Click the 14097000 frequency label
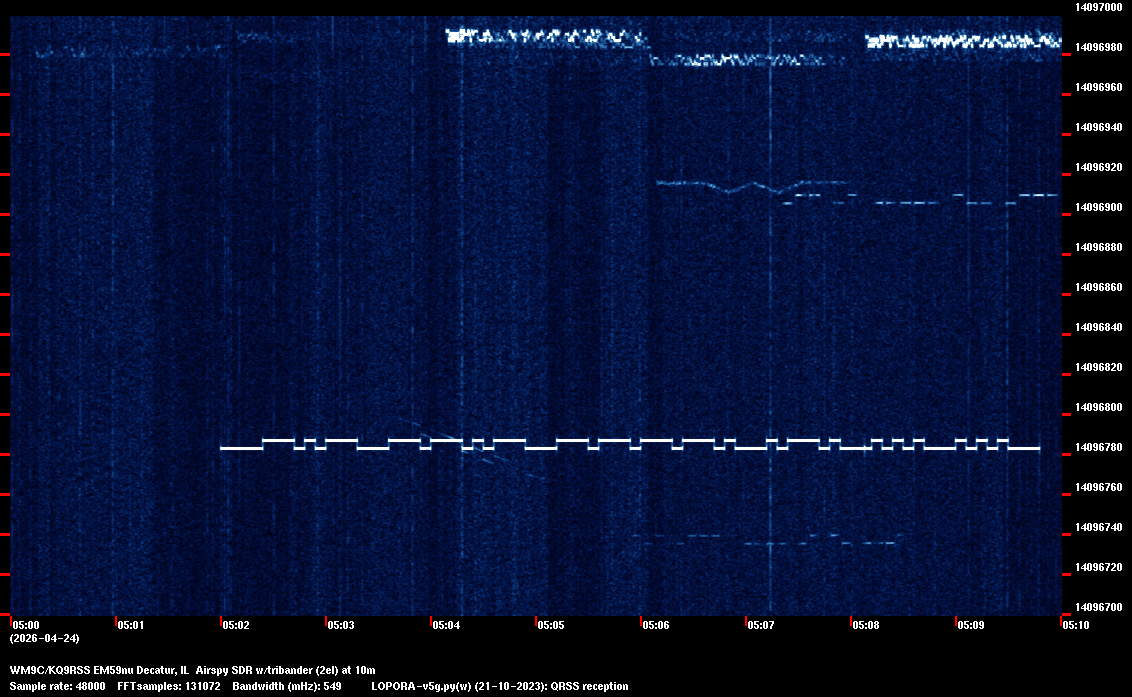Image resolution: width=1132 pixels, height=697 pixels. coord(1097,7)
